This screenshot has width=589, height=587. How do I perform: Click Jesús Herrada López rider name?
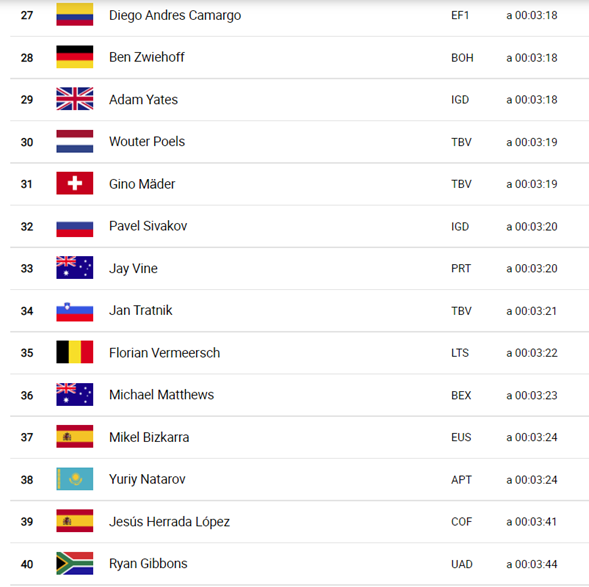point(169,522)
